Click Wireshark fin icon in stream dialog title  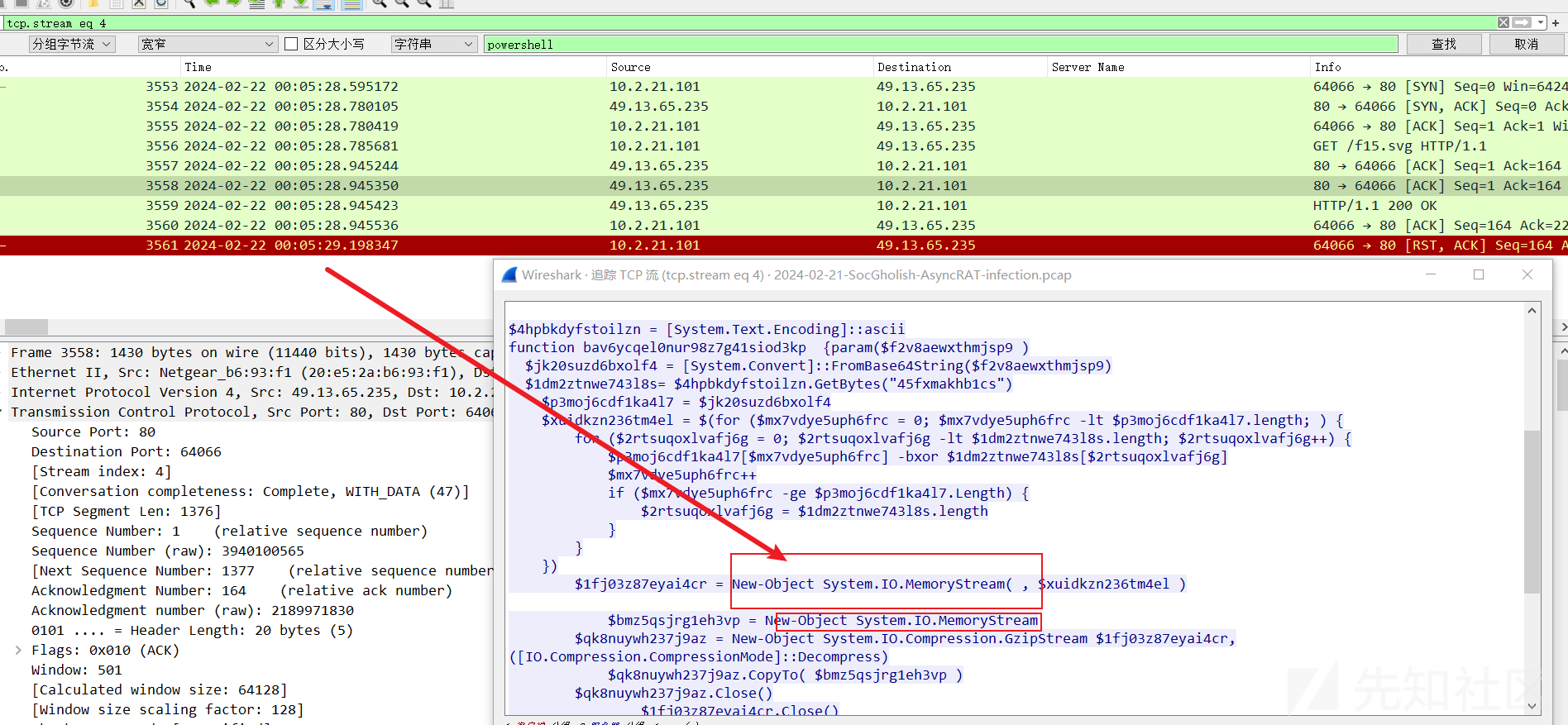[509, 274]
